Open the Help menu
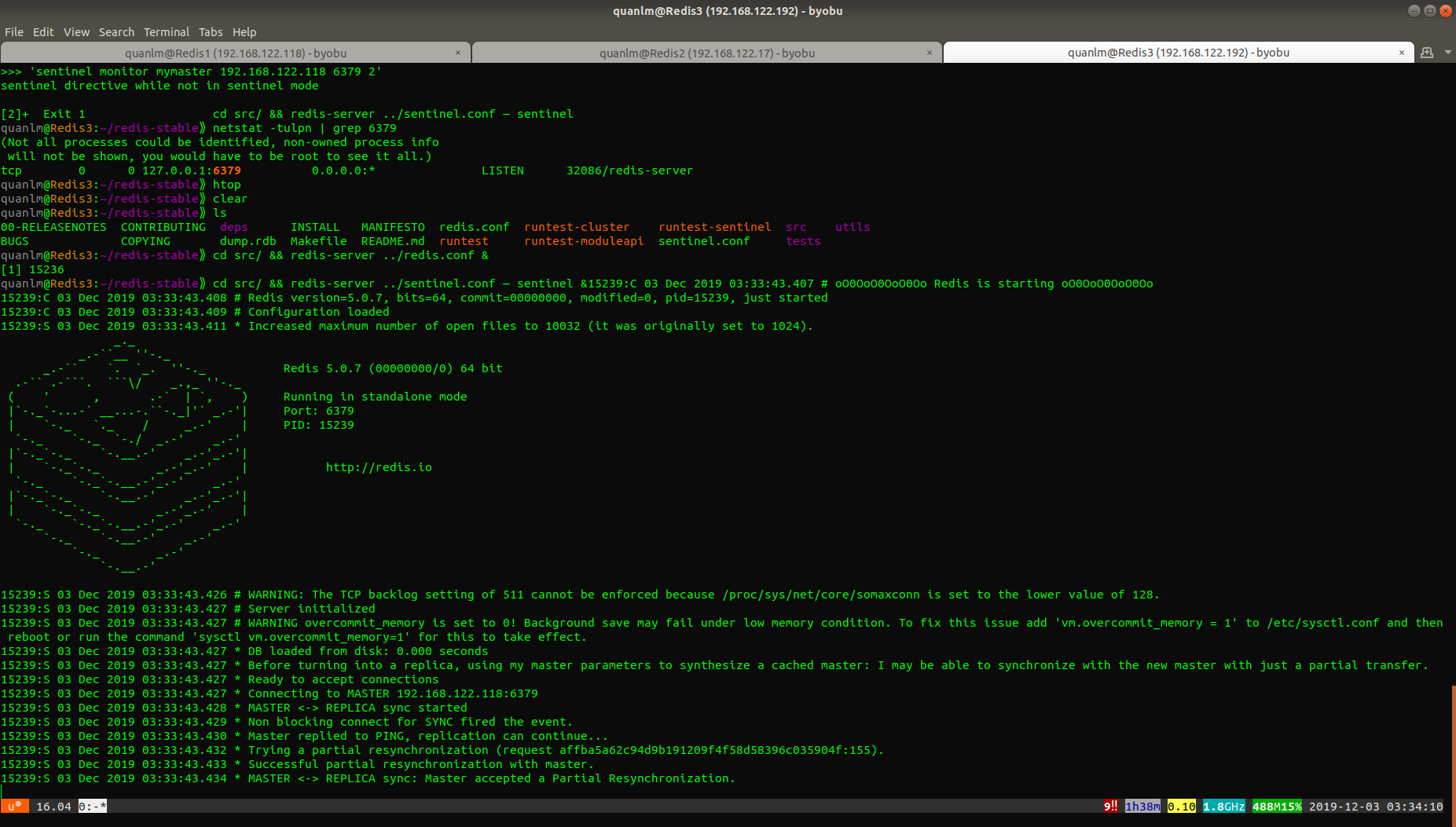Image resolution: width=1456 pixels, height=827 pixels. [244, 32]
